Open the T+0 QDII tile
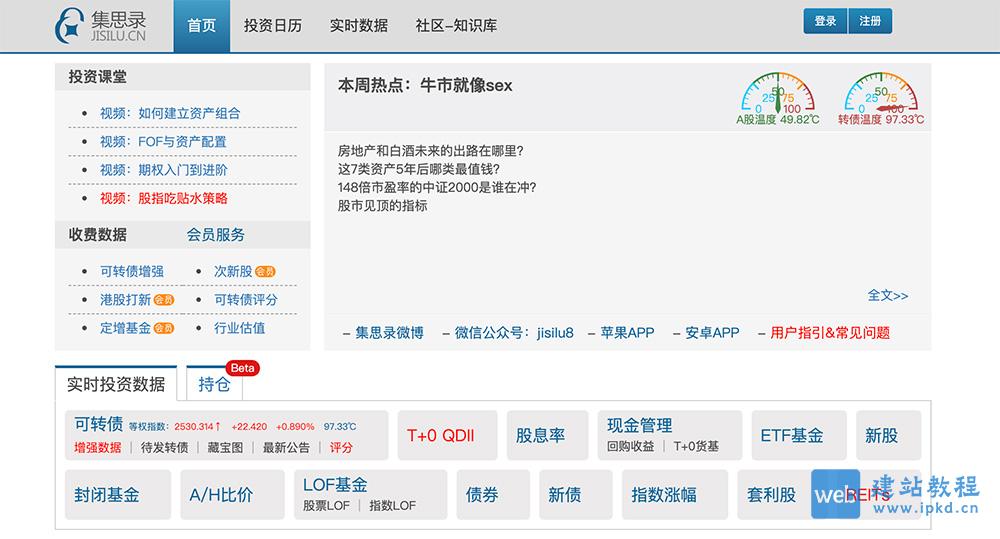The width and height of the screenshot is (1000, 539). click(447, 436)
